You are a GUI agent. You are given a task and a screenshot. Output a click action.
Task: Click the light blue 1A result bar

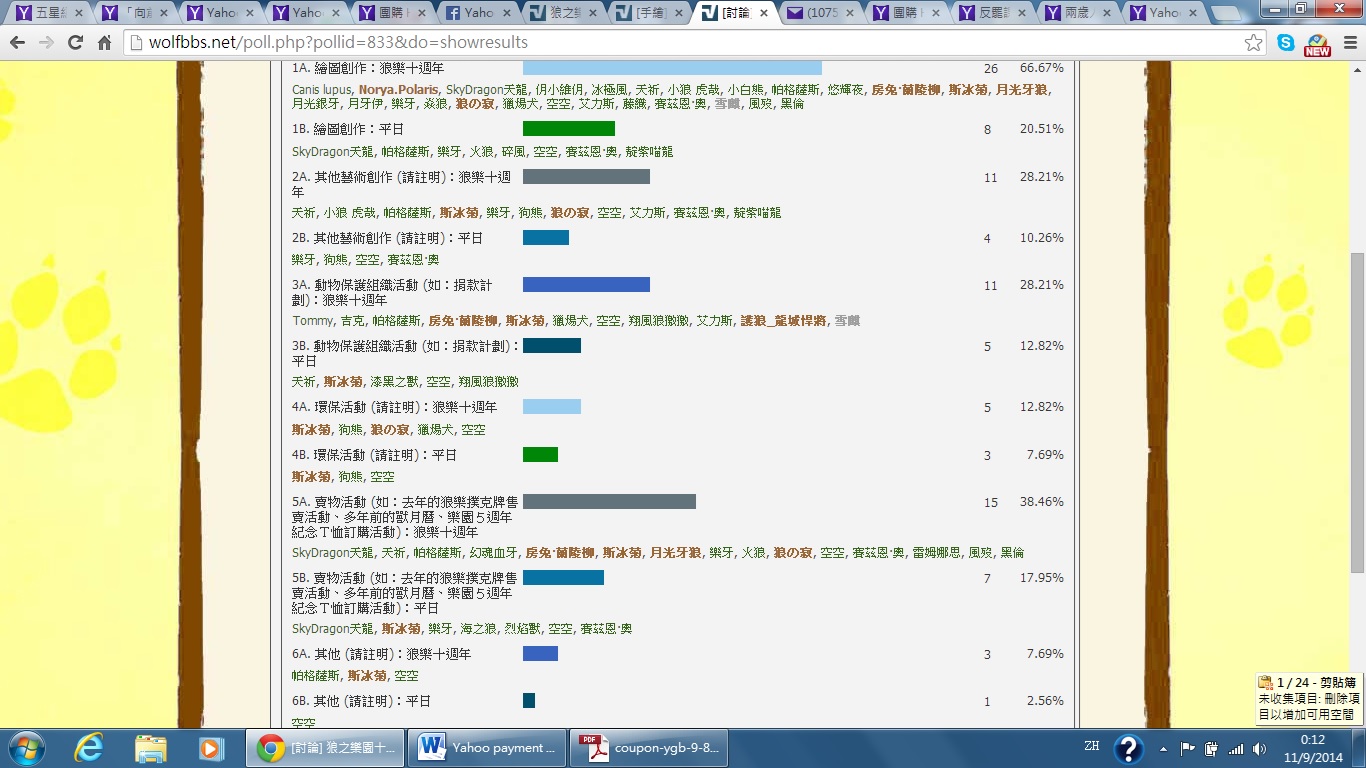(x=671, y=68)
